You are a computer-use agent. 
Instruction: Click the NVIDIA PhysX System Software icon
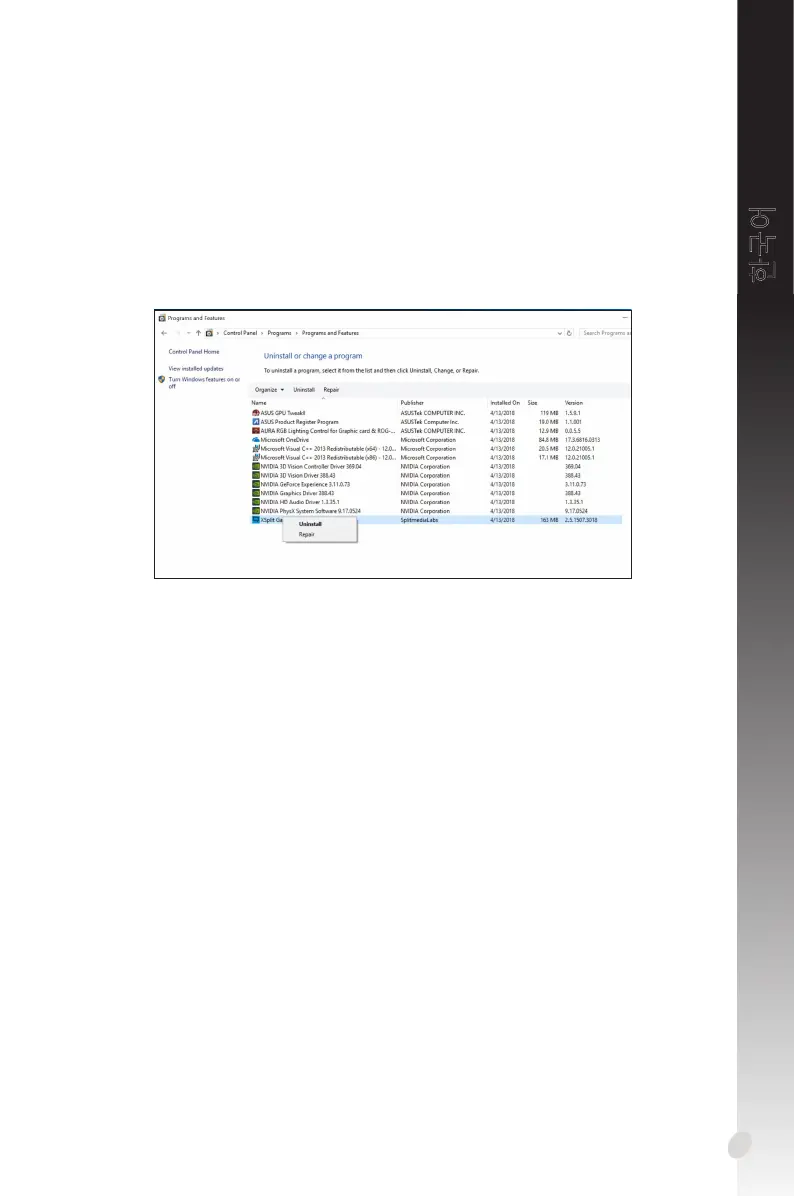pos(256,511)
